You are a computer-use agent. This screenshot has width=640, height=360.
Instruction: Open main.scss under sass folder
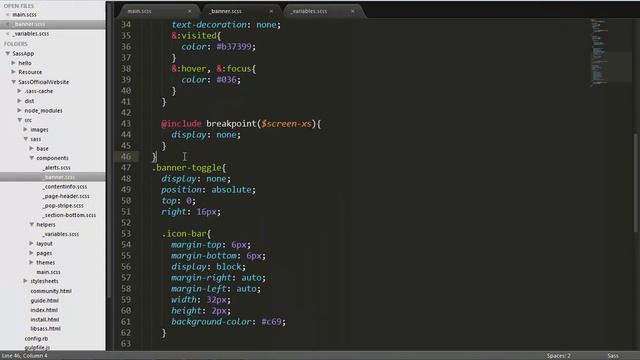coord(48,272)
